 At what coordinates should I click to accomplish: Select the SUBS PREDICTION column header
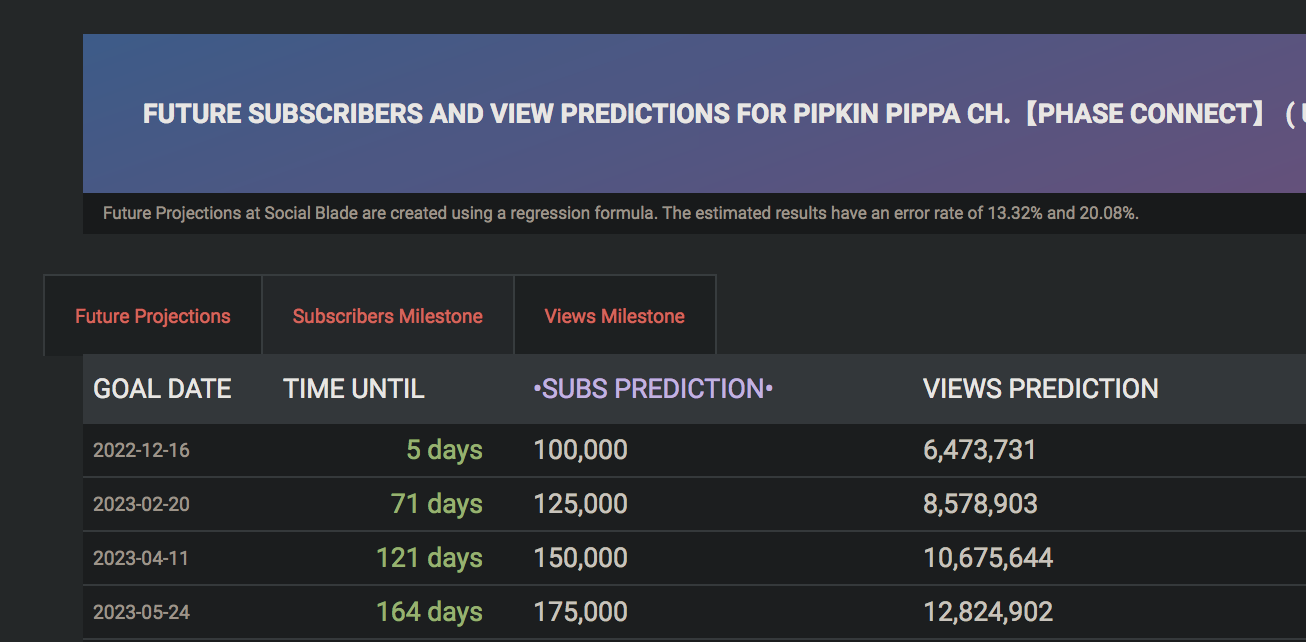(x=653, y=389)
